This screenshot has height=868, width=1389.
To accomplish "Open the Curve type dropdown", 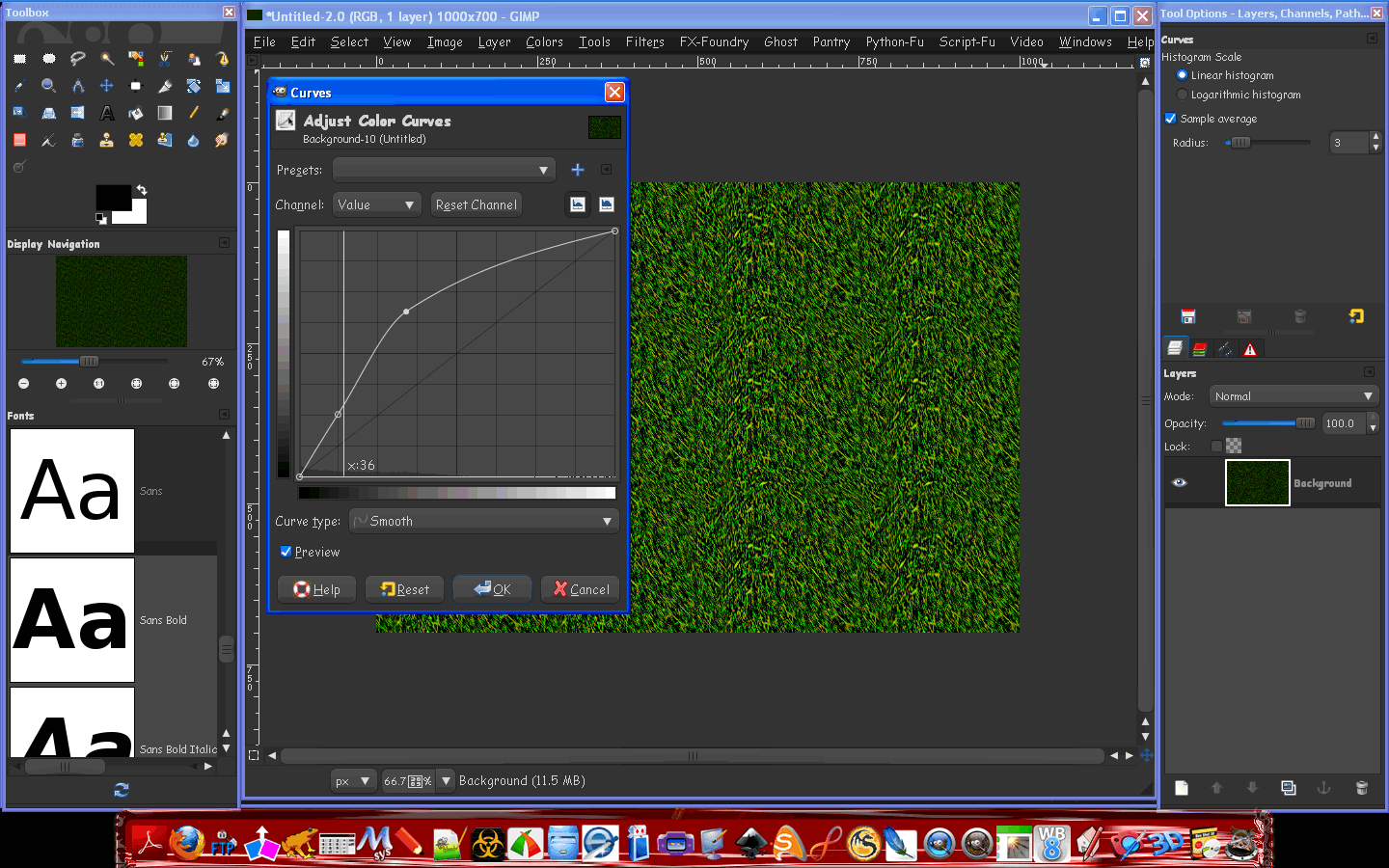I will (x=482, y=521).
